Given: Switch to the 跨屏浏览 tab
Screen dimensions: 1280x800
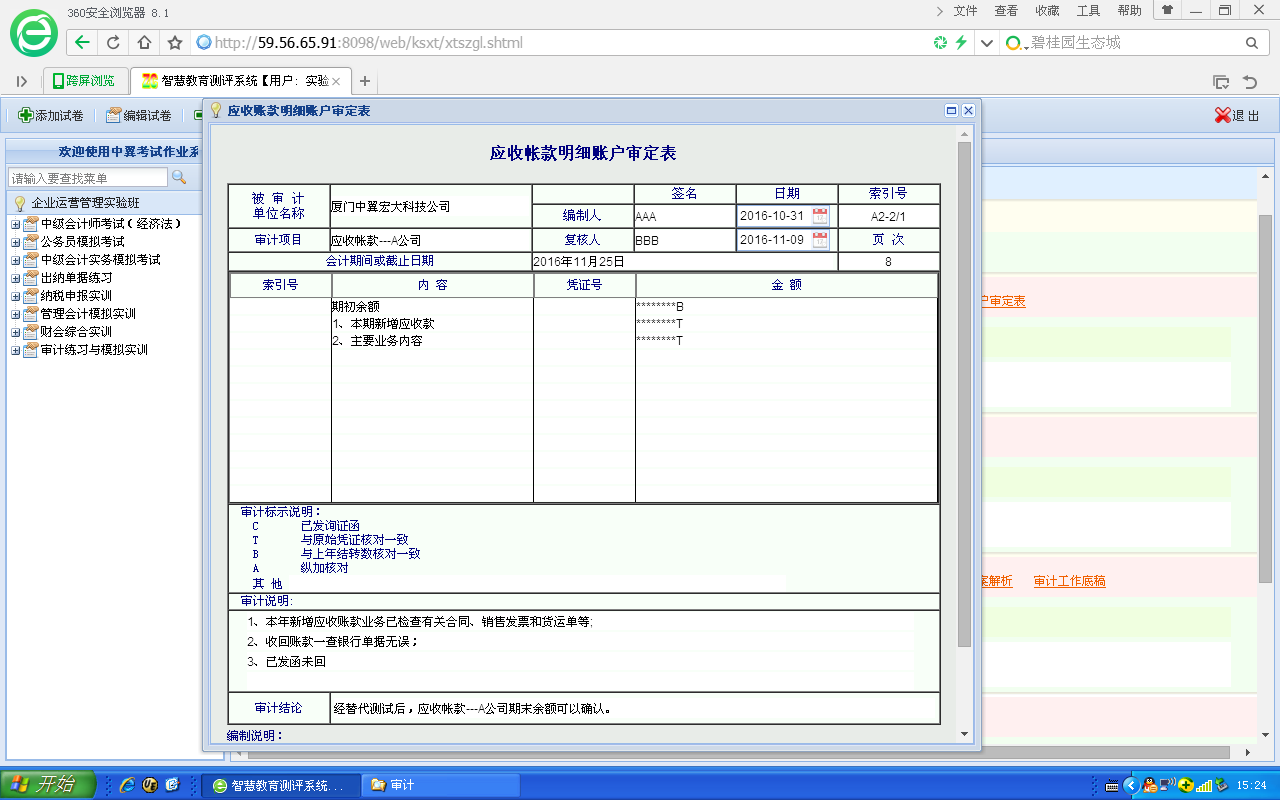Looking at the screenshot, I should pos(84,81).
